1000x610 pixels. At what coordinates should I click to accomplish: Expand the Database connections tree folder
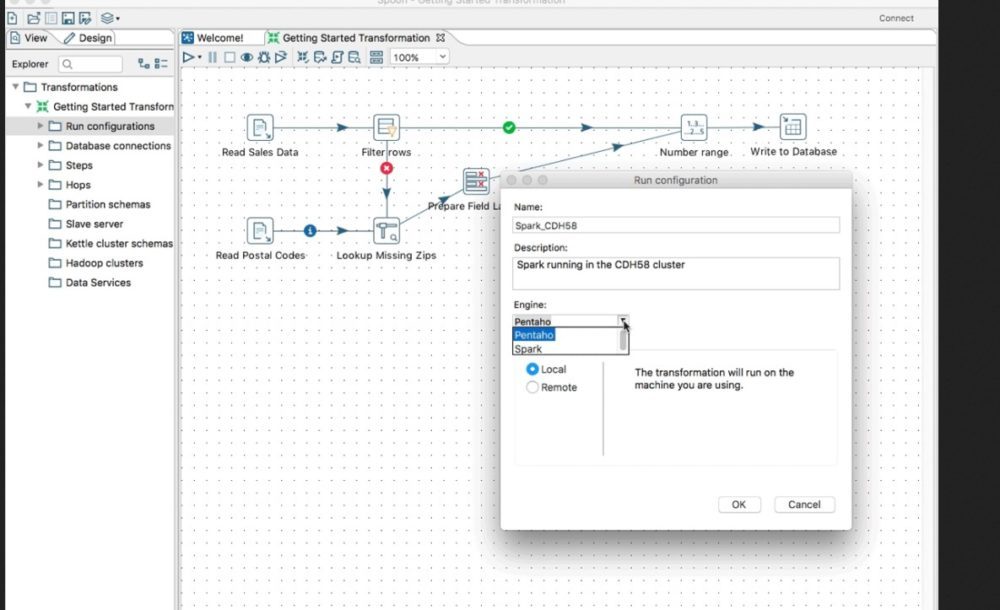coord(41,146)
